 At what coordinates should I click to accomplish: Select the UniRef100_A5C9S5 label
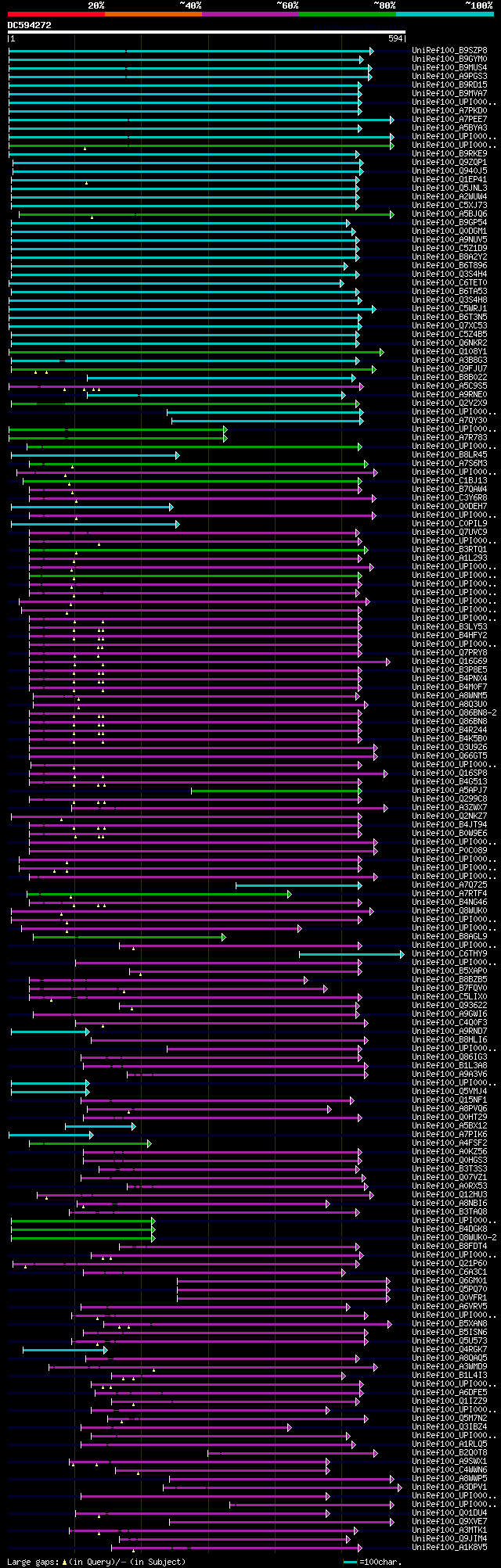point(449,386)
